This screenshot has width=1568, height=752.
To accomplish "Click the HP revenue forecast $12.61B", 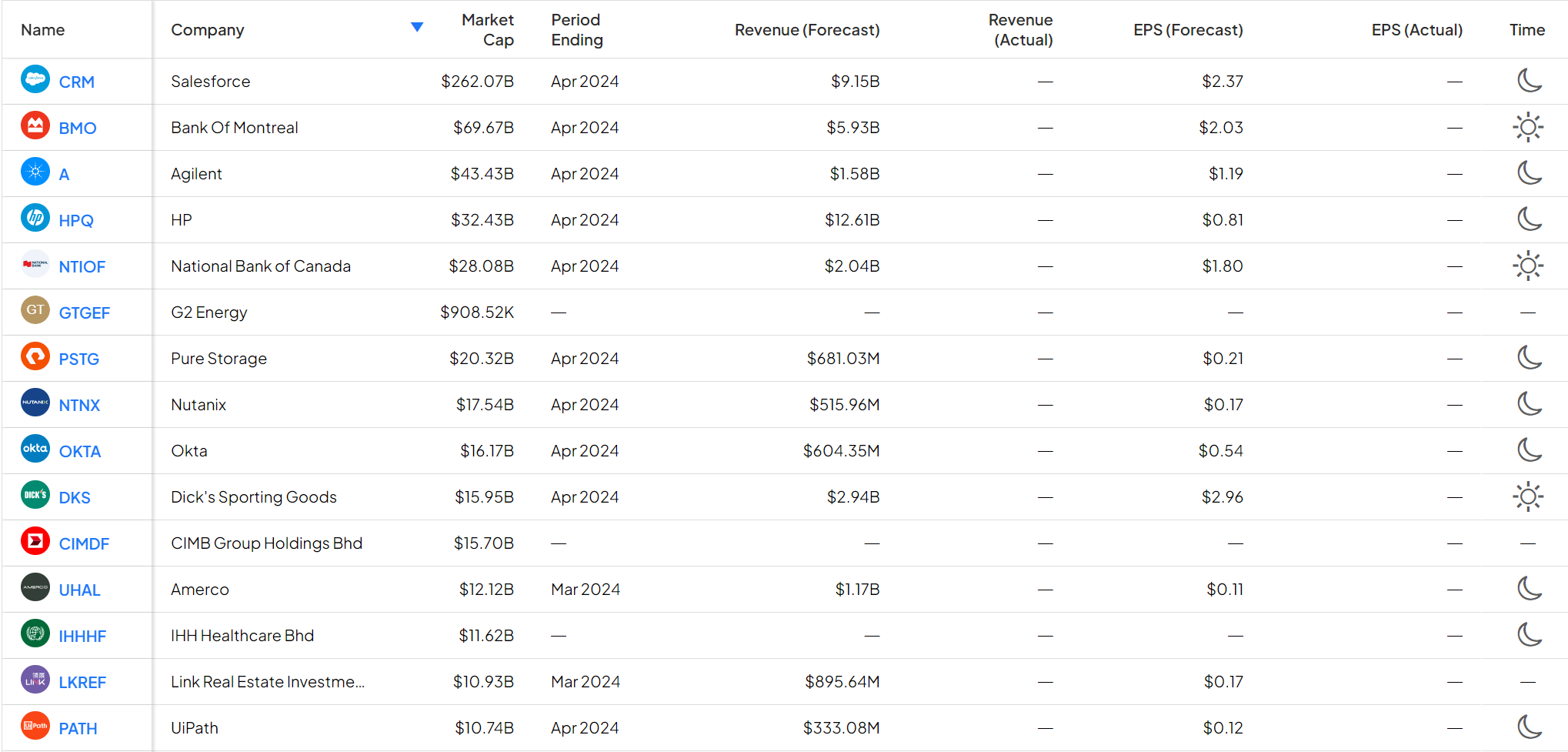I will [852, 219].
